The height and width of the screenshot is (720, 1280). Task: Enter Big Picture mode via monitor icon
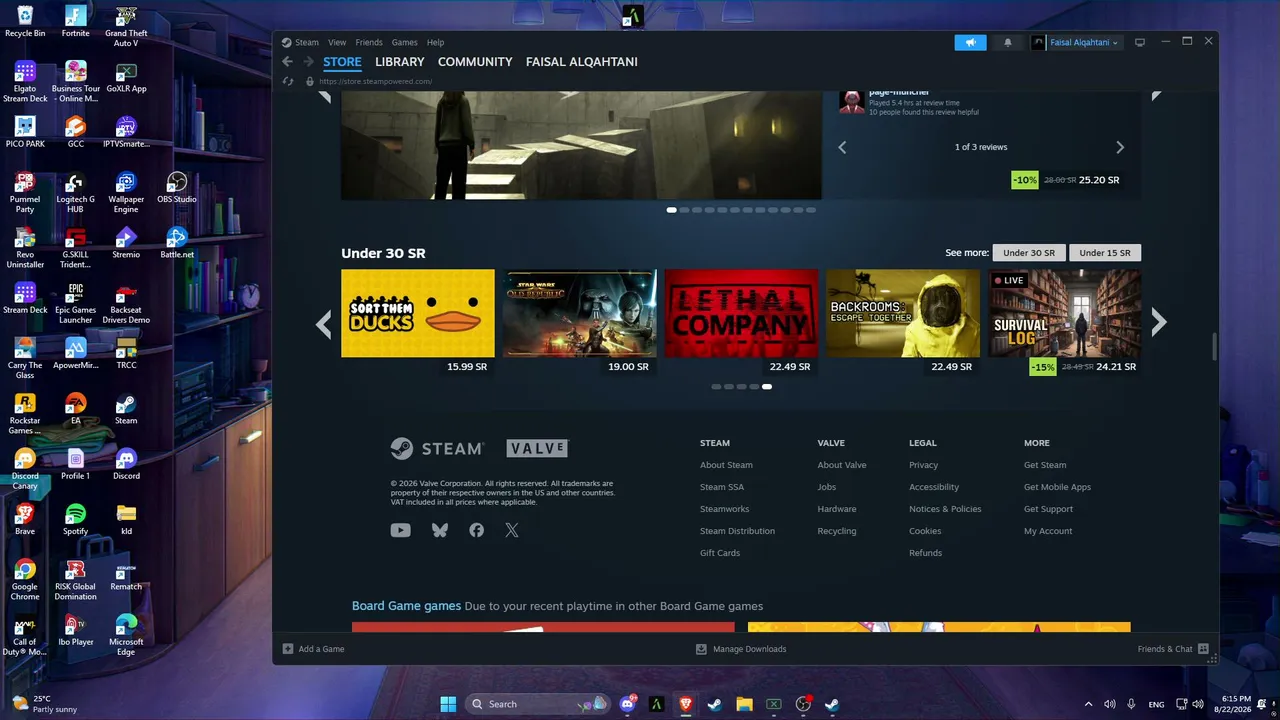pyautogui.click(x=1139, y=42)
